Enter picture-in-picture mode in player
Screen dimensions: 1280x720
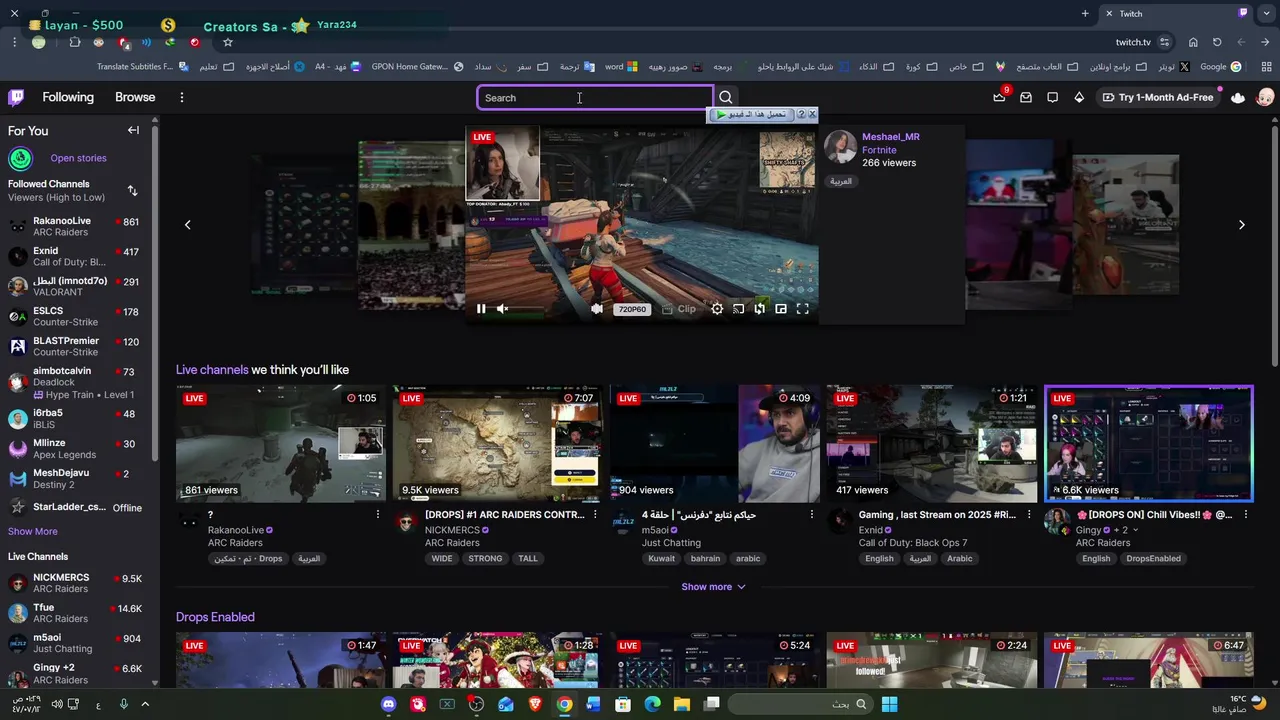(x=781, y=309)
